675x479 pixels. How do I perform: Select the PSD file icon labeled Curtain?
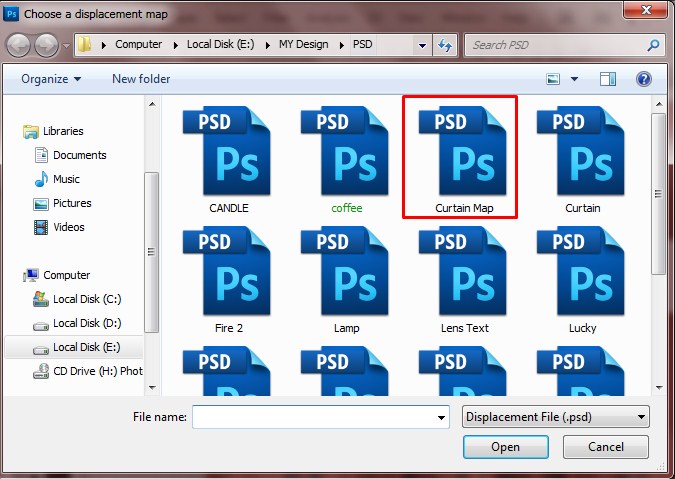point(581,151)
